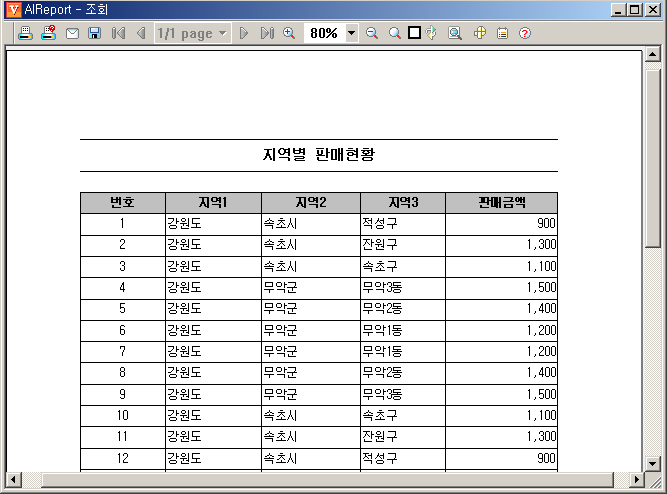Screen dimensions: 667x494
Task: Click the crosshair pan tool icon
Action: click(x=480, y=33)
